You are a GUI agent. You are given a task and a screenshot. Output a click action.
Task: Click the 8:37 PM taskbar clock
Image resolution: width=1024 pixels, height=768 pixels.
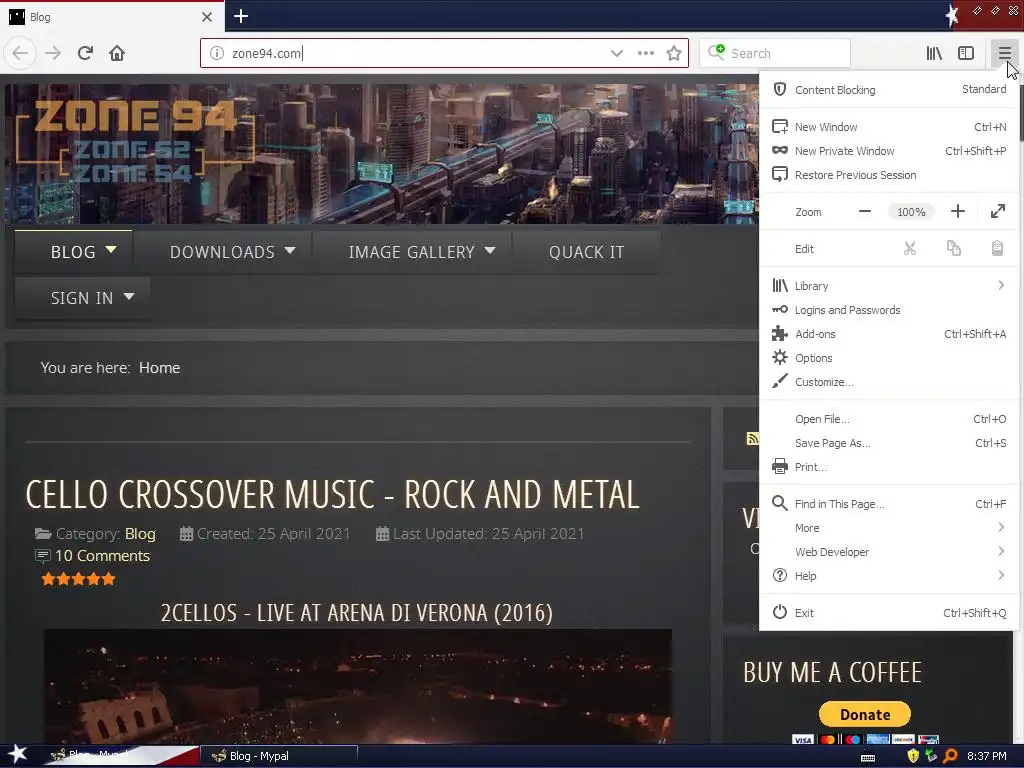click(x=987, y=756)
